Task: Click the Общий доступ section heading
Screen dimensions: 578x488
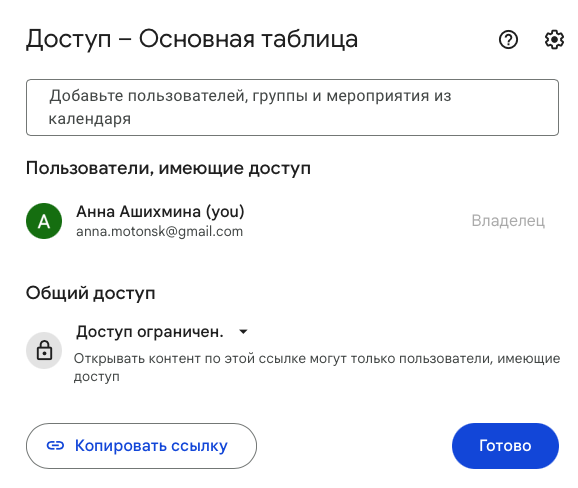Action: 90,294
